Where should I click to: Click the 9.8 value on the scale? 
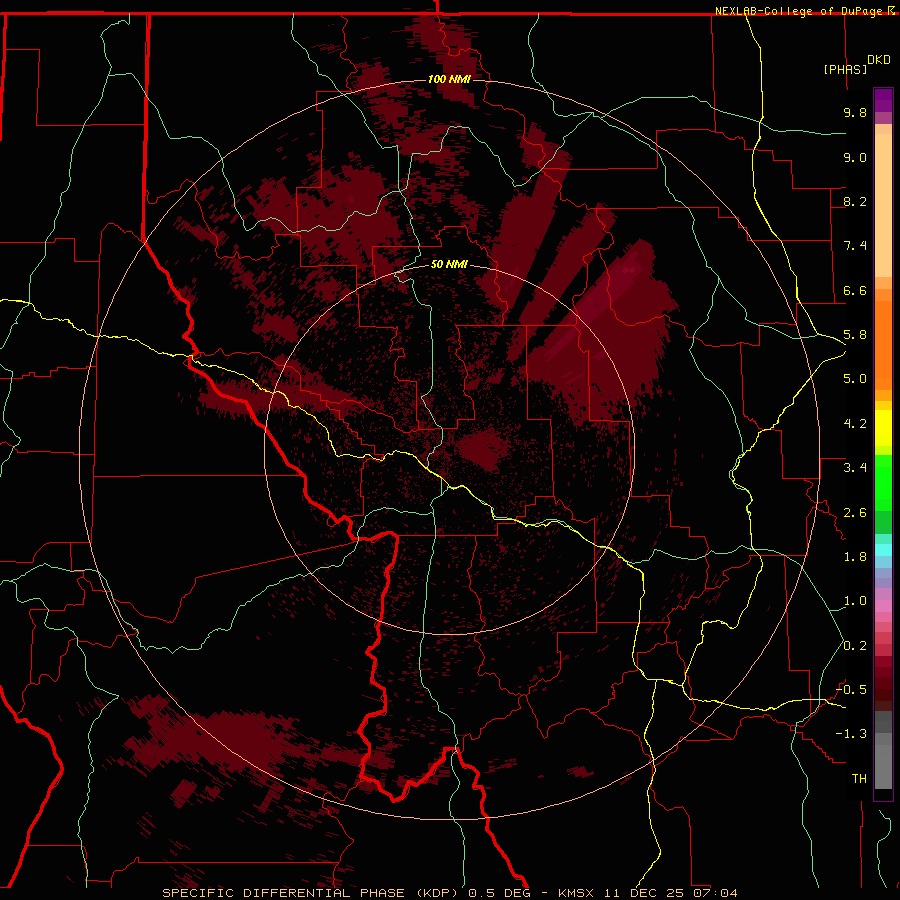tap(855, 112)
